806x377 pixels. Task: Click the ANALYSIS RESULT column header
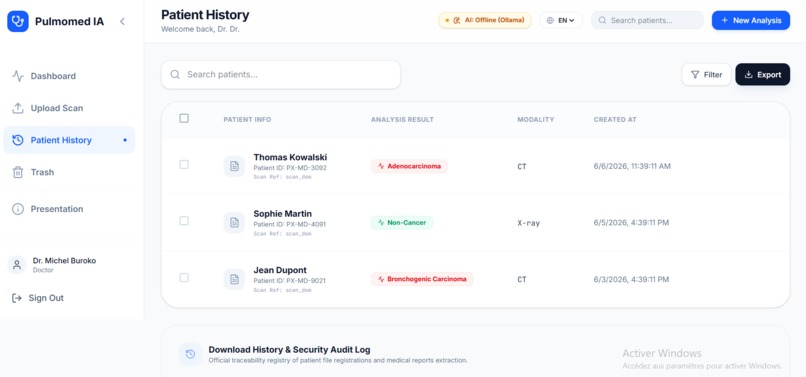[402, 120]
